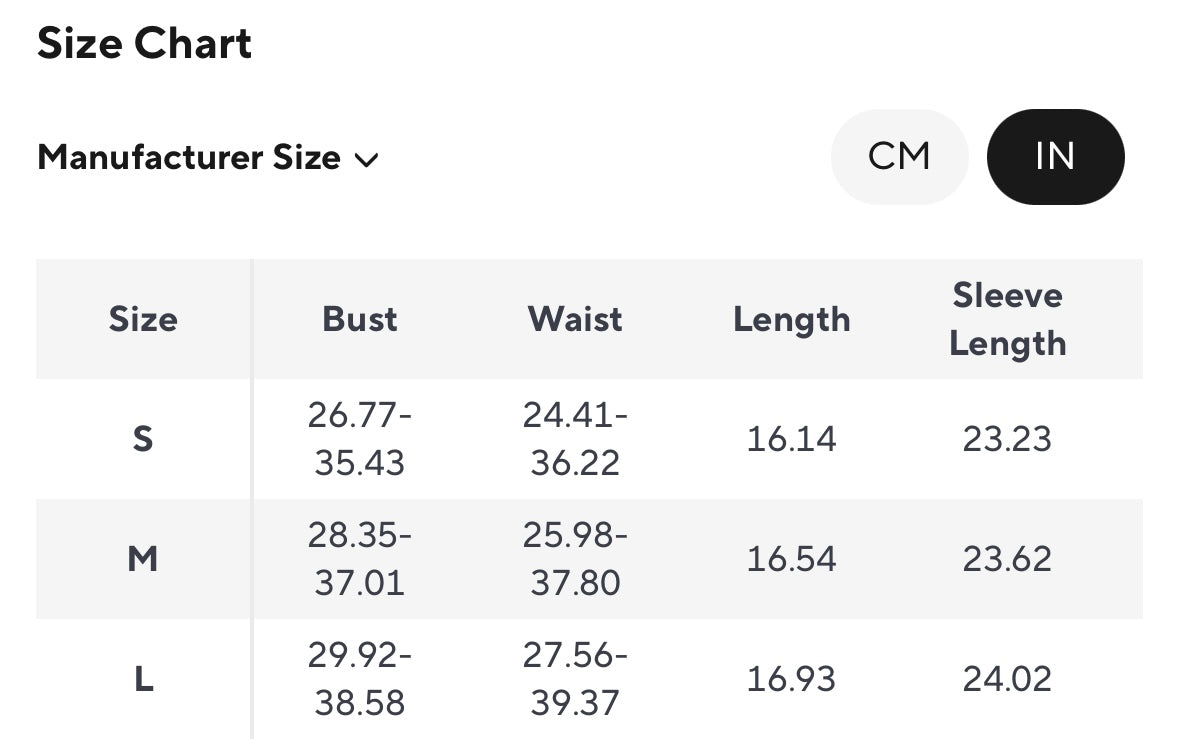Select the S size row label
The image size is (1179, 748).
click(143, 439)
